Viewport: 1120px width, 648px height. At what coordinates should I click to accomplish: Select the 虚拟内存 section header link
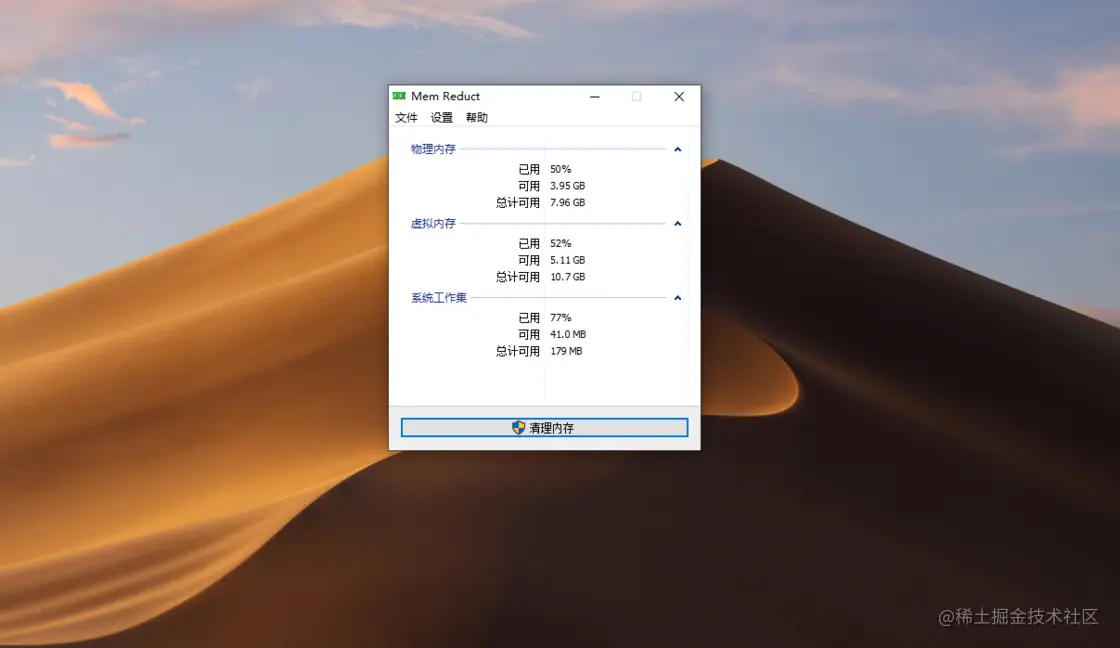pos(432,222)
